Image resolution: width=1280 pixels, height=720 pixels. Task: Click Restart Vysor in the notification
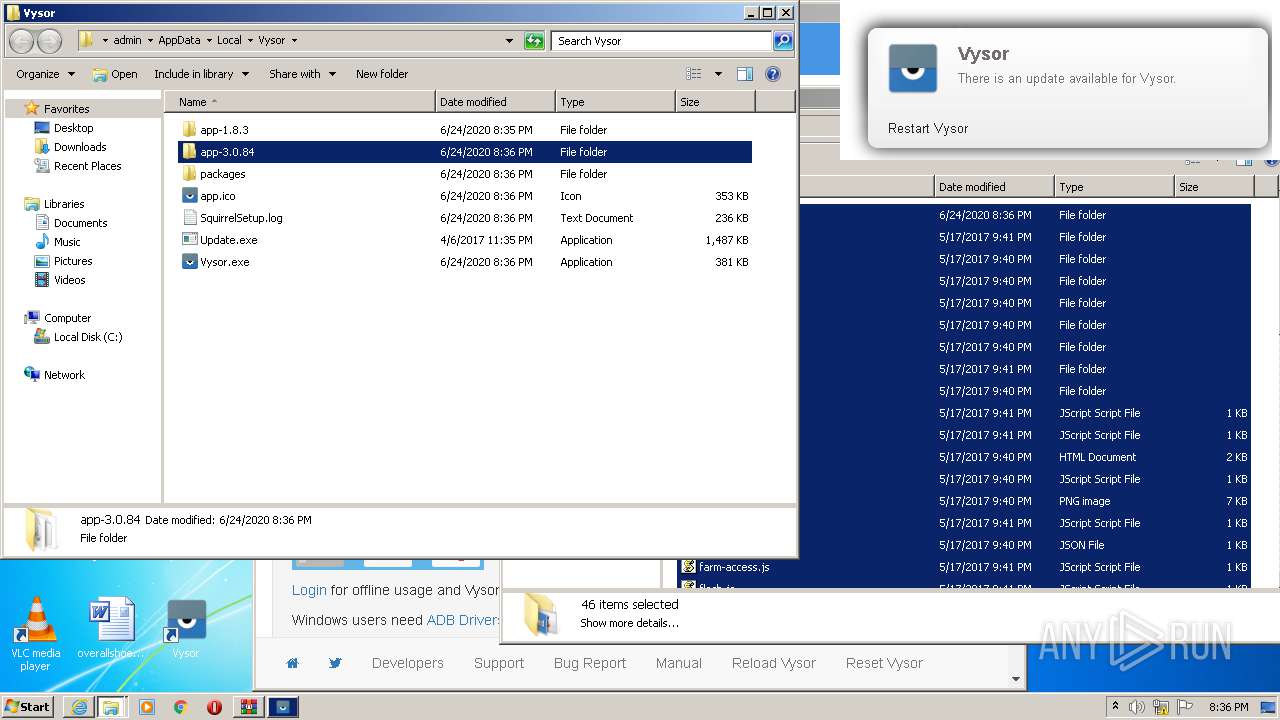928,128
